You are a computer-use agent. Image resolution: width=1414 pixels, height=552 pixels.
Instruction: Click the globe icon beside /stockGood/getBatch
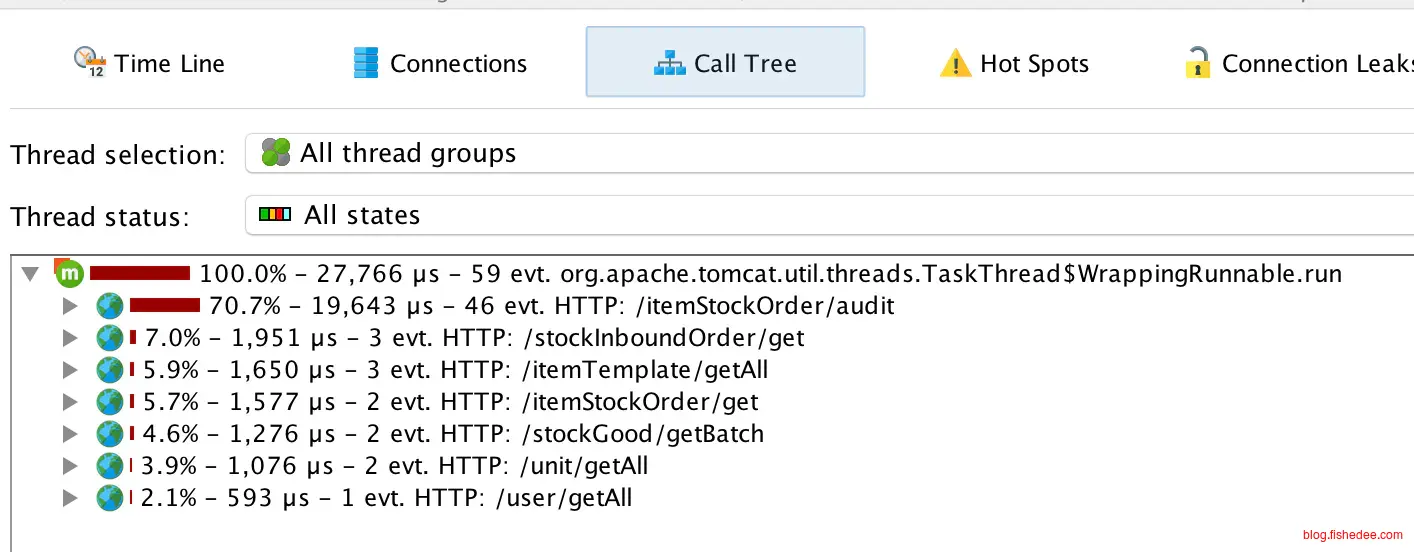[109, 434]
